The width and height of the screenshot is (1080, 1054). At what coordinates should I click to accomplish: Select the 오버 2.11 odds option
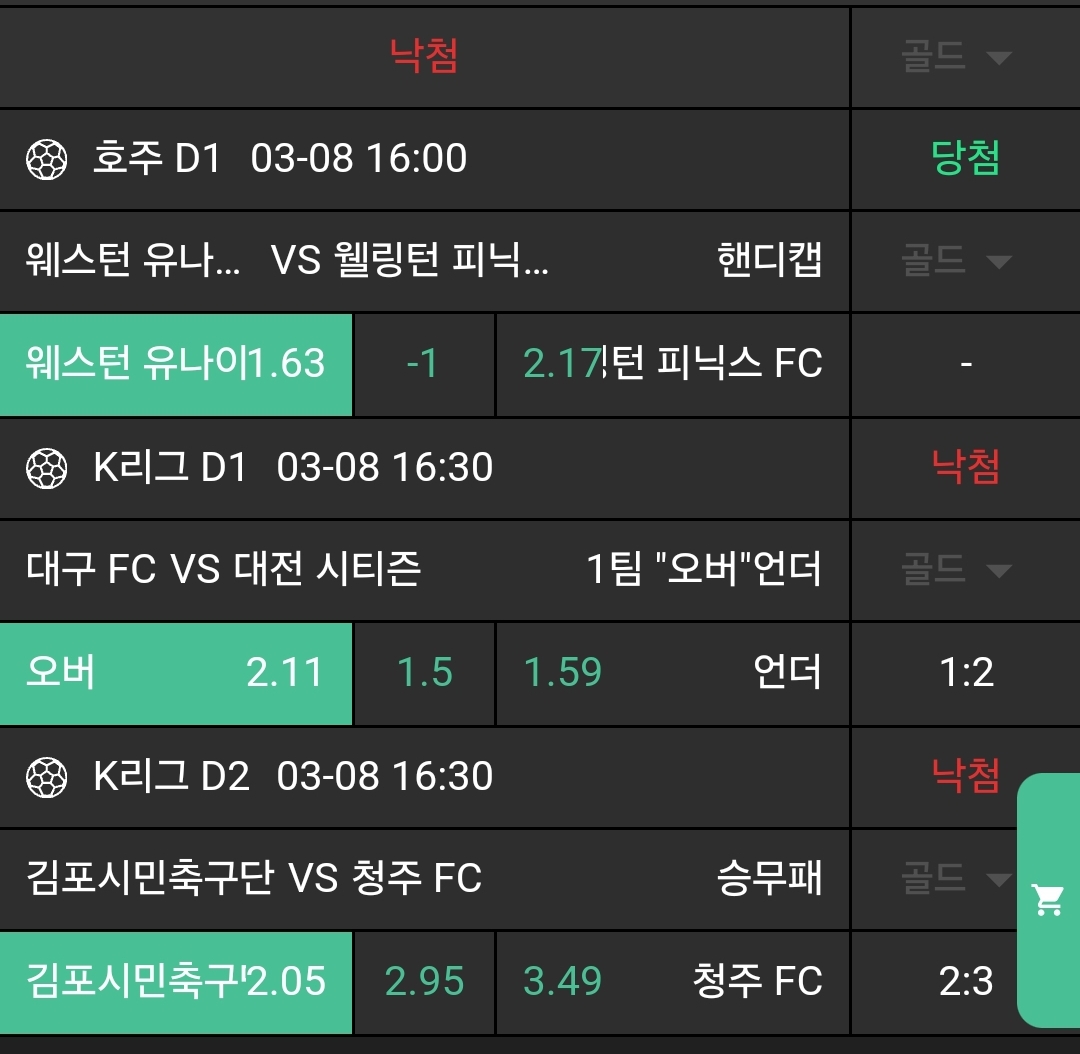(176, 673)
